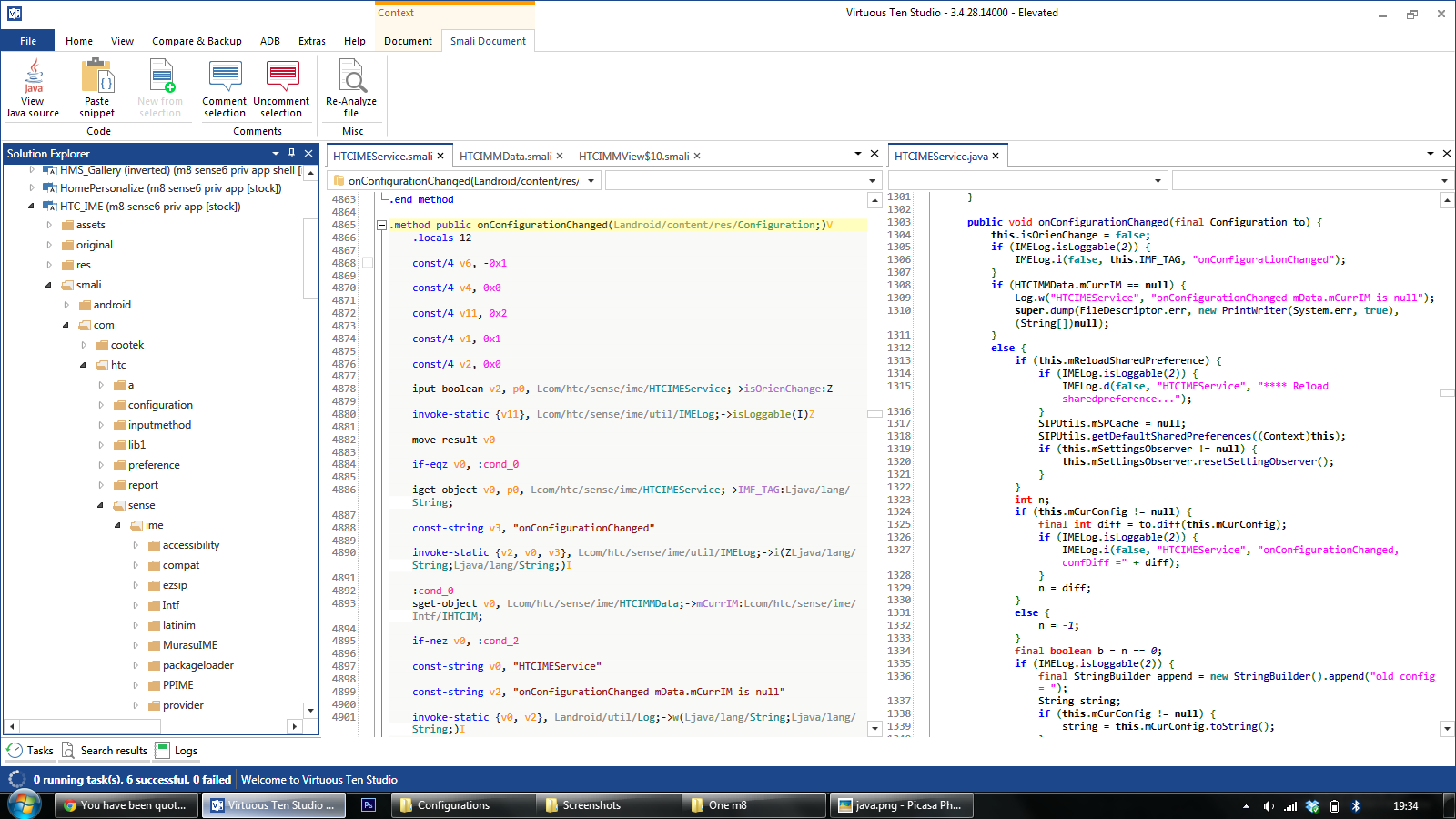The width and height of the screenshot is (1456, 819).
Task: Open the Logs panel
Action: 177,751
